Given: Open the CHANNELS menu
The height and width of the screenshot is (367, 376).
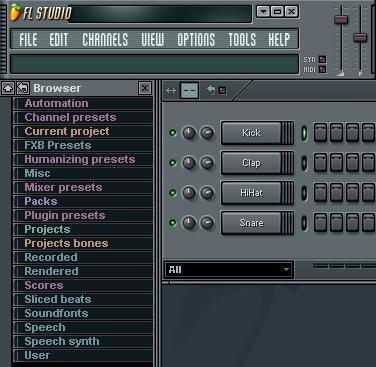Looking at the screenshot, I should pos(105,40).
